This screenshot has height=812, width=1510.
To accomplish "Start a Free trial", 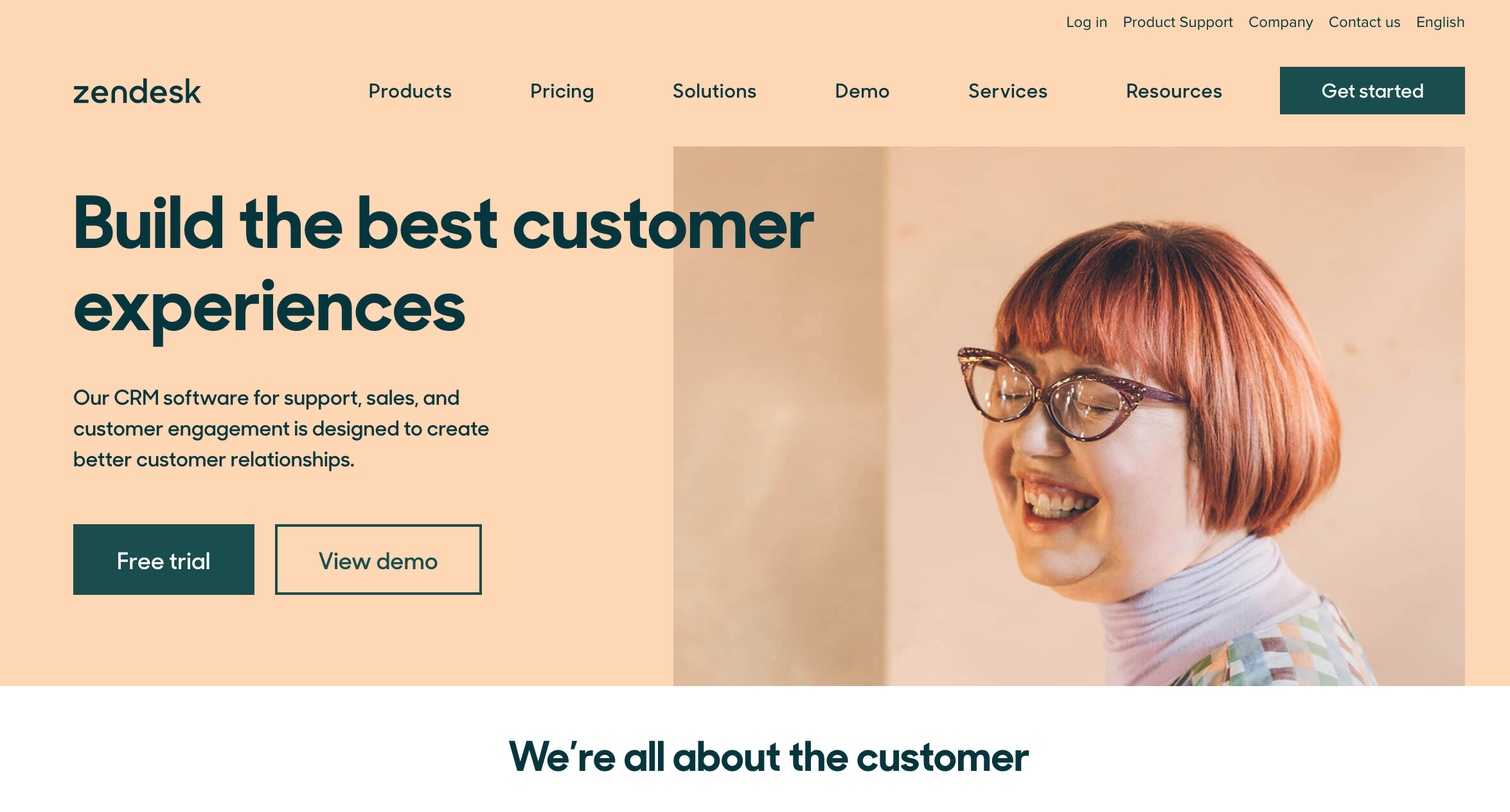I will (x=163, y=560).
